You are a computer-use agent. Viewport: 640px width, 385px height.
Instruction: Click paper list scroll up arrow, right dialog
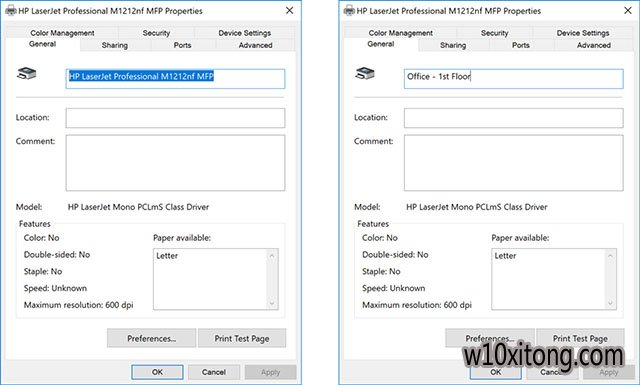pyautogui.click(x=610, y=256)
